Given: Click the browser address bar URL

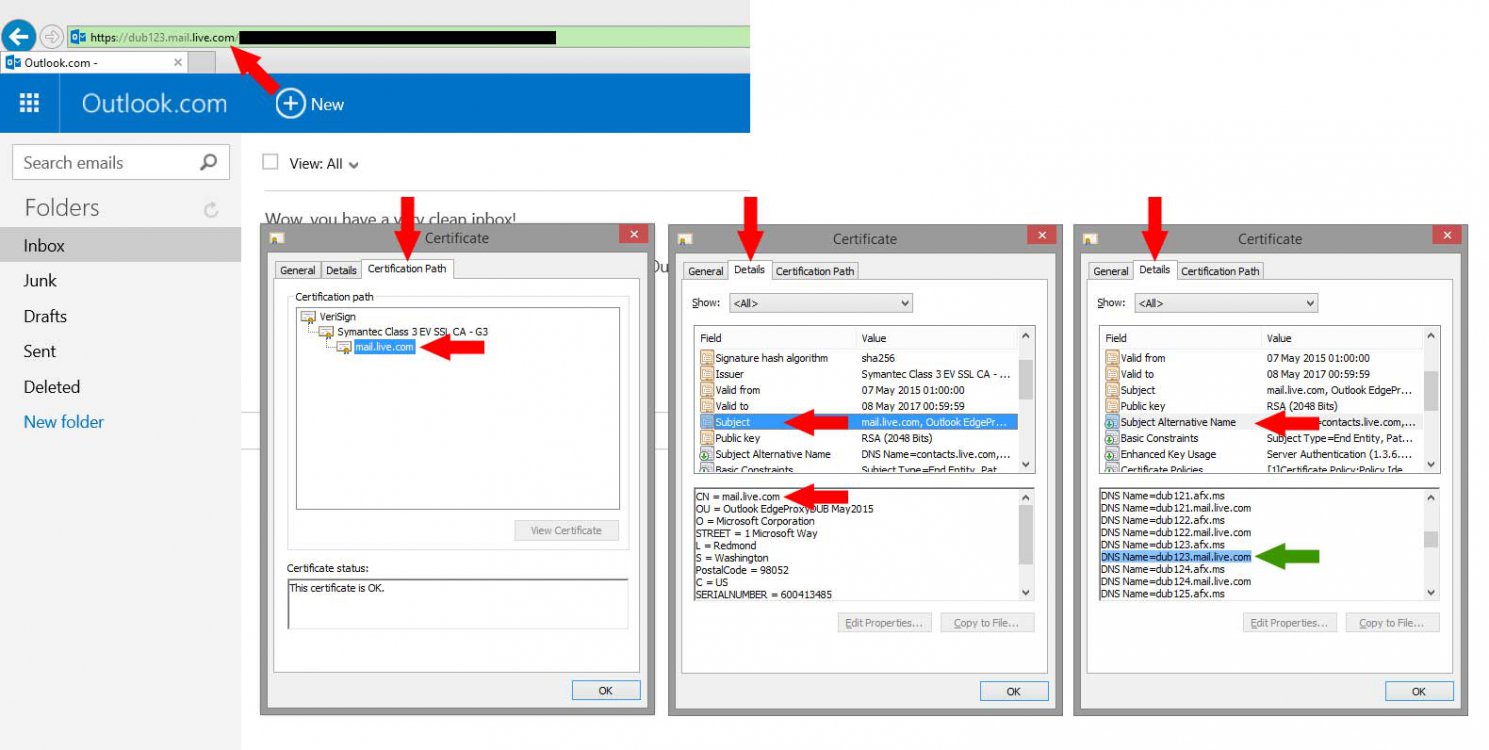Looking at the screenshot, I should click(x=163, y=37).
